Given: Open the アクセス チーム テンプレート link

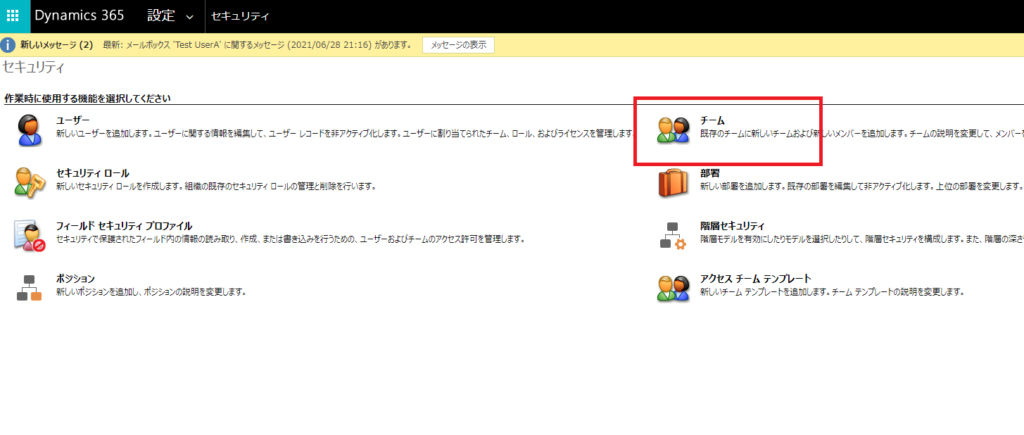Looking at the screenshot, I should click(756, 279).
